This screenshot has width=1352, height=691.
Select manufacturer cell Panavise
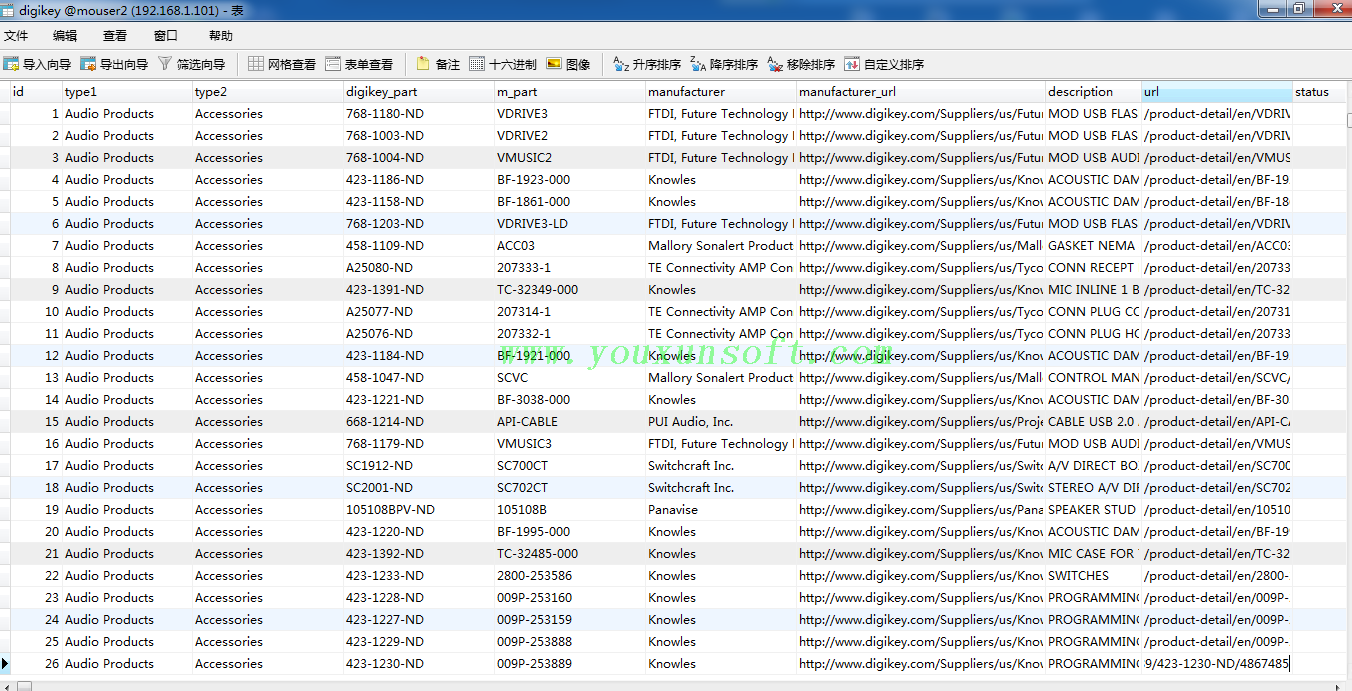click(721, 509)
